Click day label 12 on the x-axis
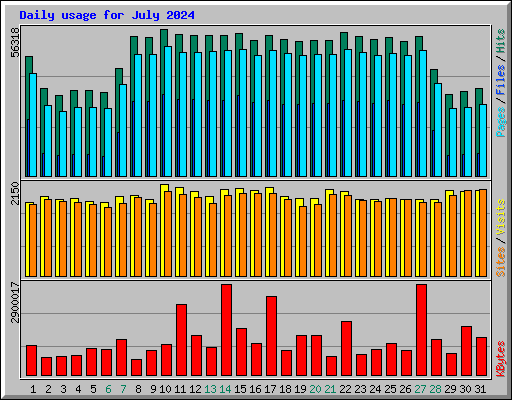The image size is (512, 400). [195, 389]
